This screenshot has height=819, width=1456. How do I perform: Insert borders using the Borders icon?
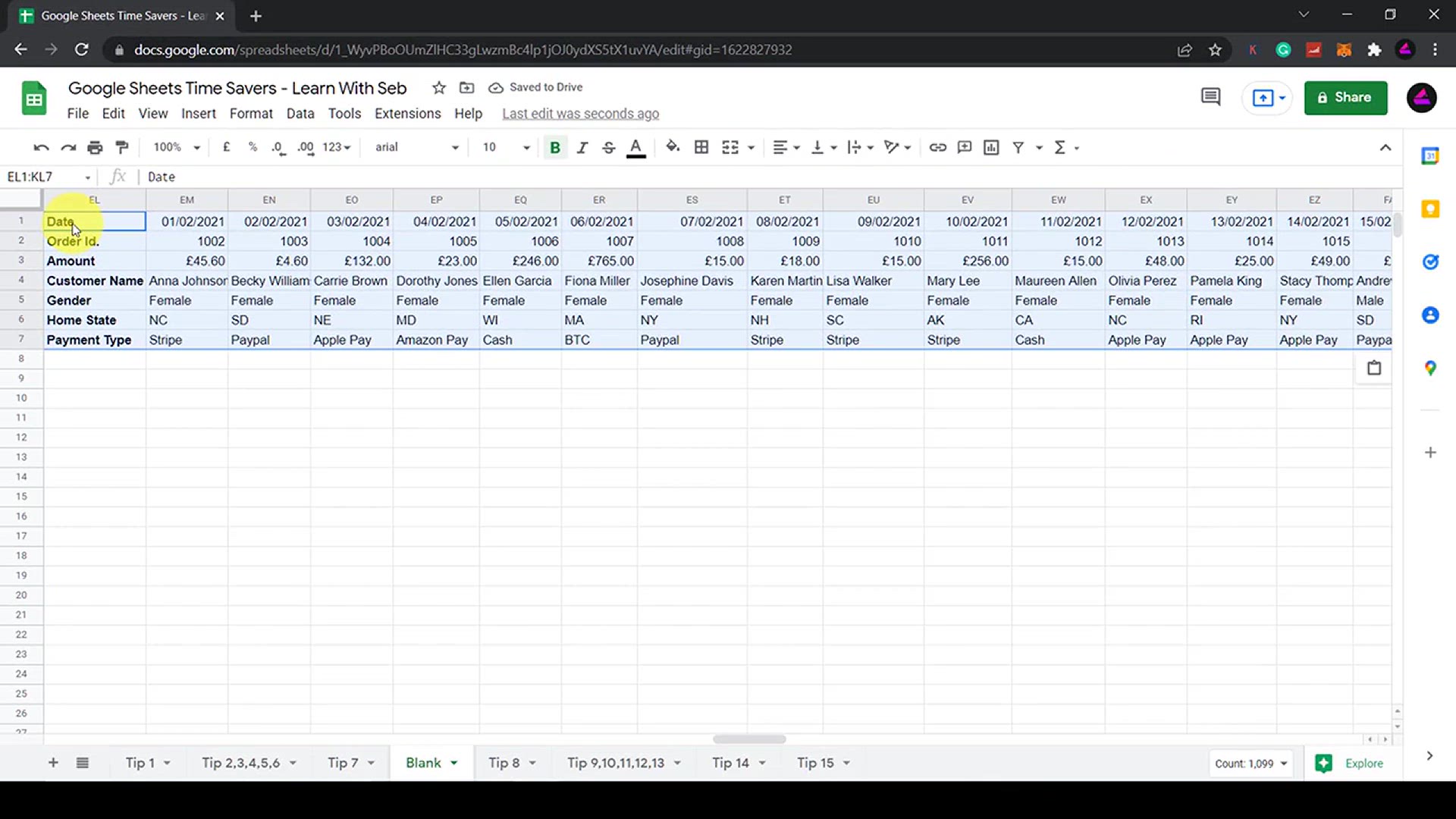point(701,147)
